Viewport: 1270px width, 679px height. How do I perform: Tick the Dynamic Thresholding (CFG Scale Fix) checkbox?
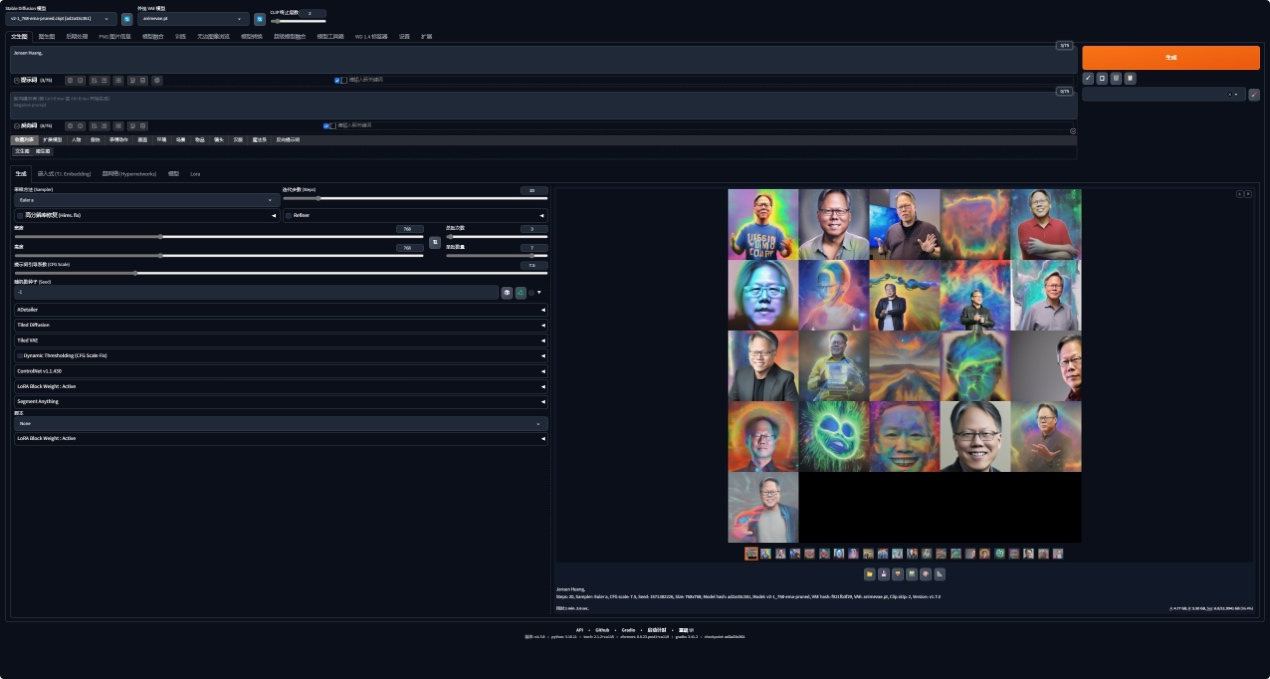(x=20, y=355)
